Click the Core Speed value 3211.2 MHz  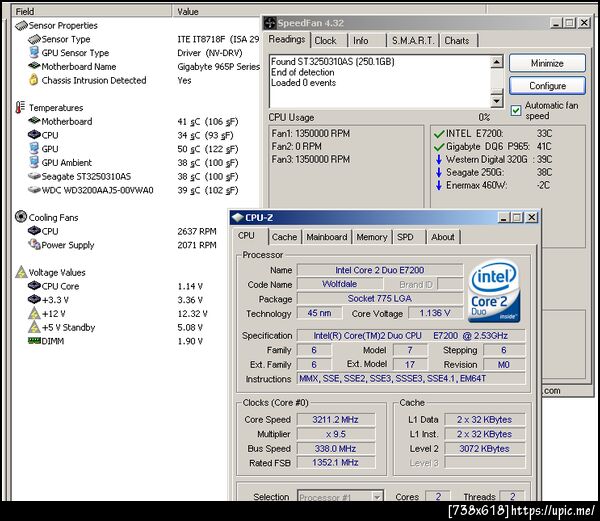(x=336, y=420)
